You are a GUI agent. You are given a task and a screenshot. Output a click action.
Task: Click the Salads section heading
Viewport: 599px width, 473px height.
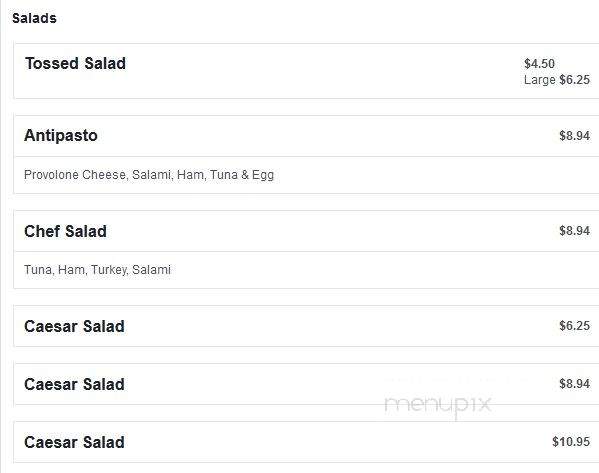(x=34, y=18)
